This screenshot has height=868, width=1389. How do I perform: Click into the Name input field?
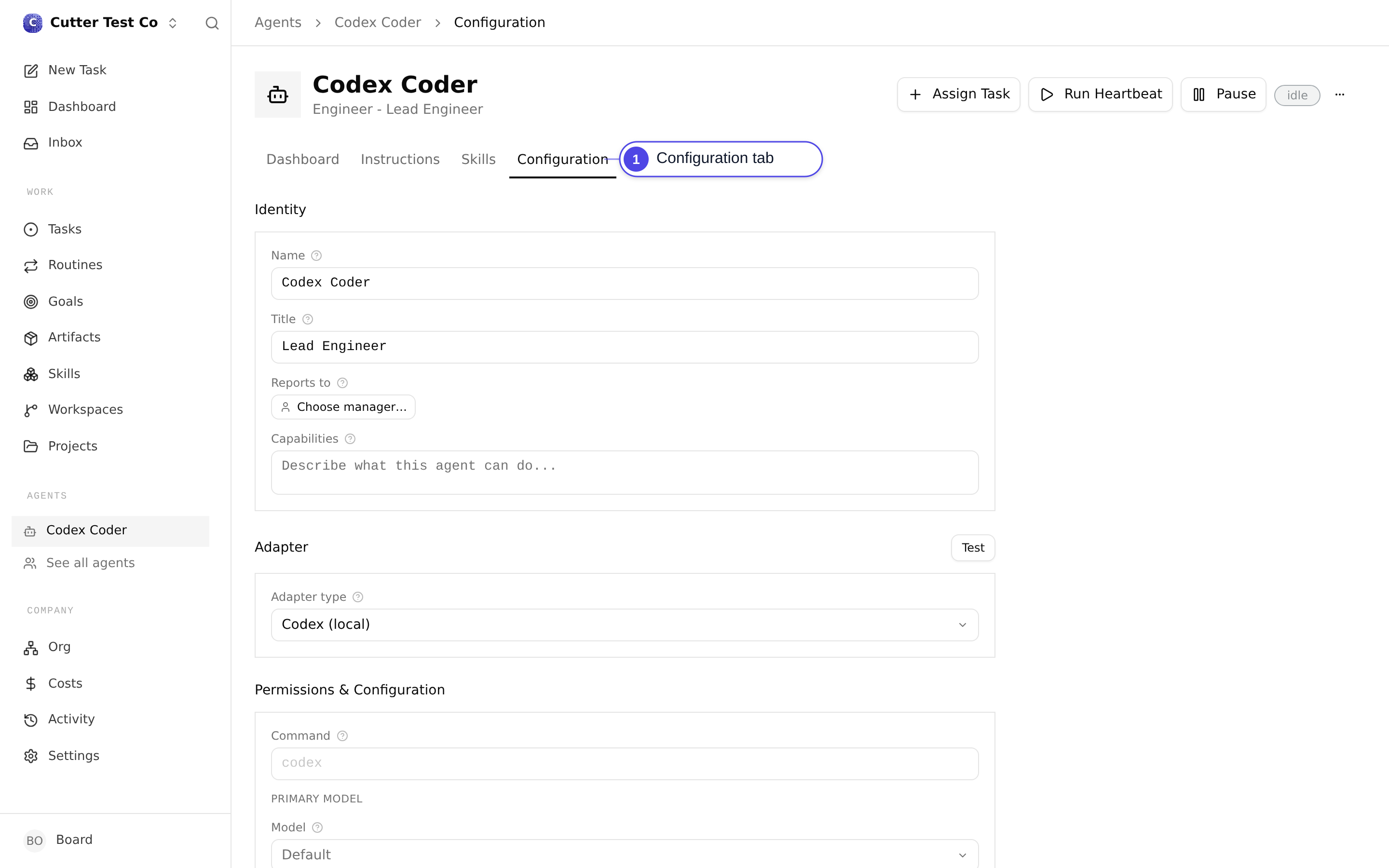point(625,283)
